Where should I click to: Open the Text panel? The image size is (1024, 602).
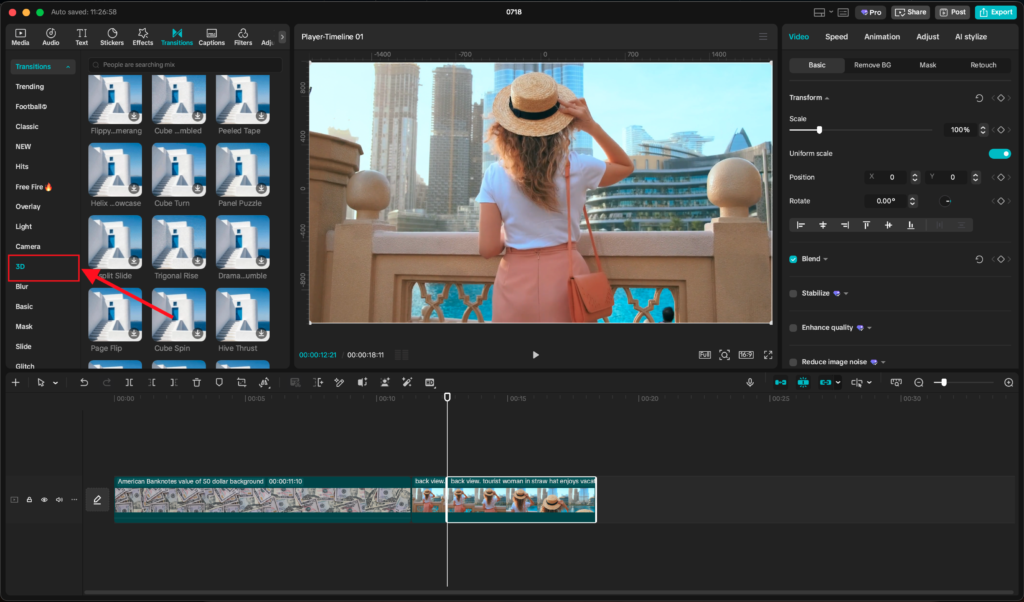(x=82, y=37)
